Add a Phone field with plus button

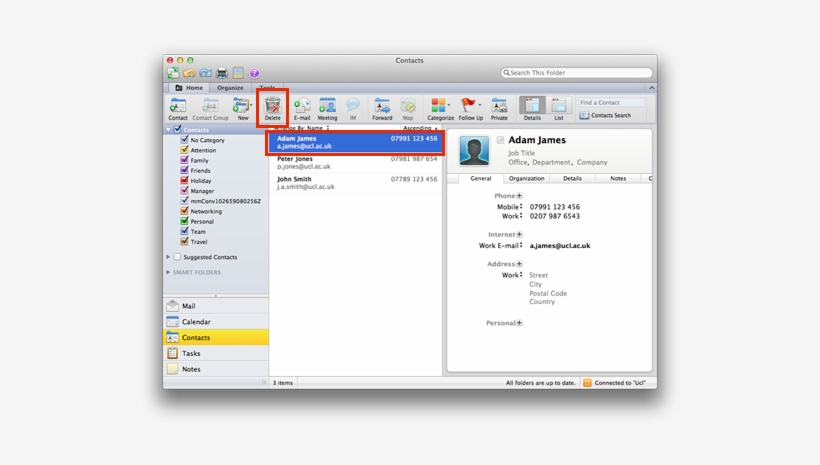tap(519, 196)
